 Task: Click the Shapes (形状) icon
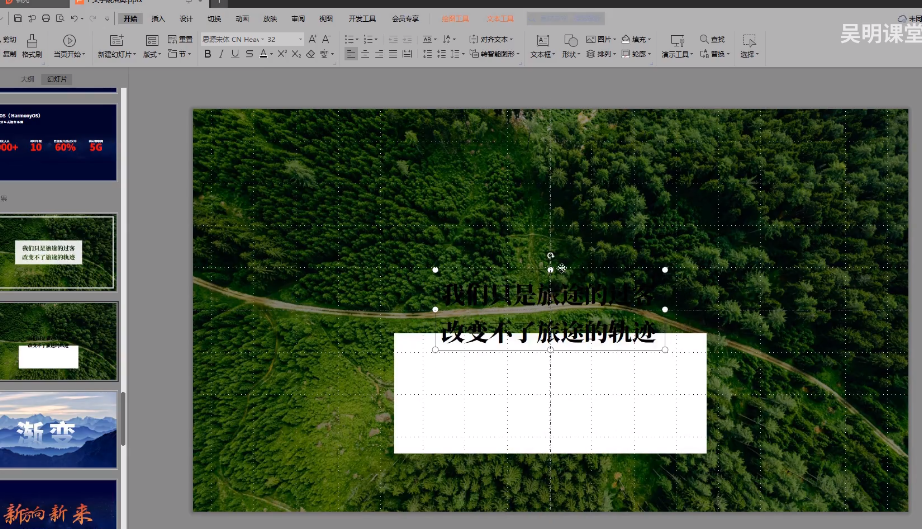pyautogui.click(x=570, y=41)
